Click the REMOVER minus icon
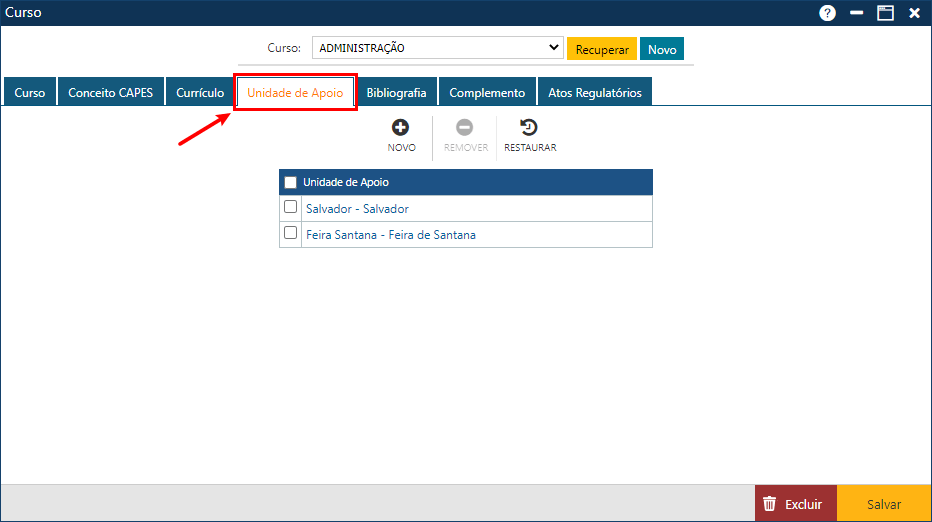Viewport: 932px width, 522px height. click(x=465, y=128)
